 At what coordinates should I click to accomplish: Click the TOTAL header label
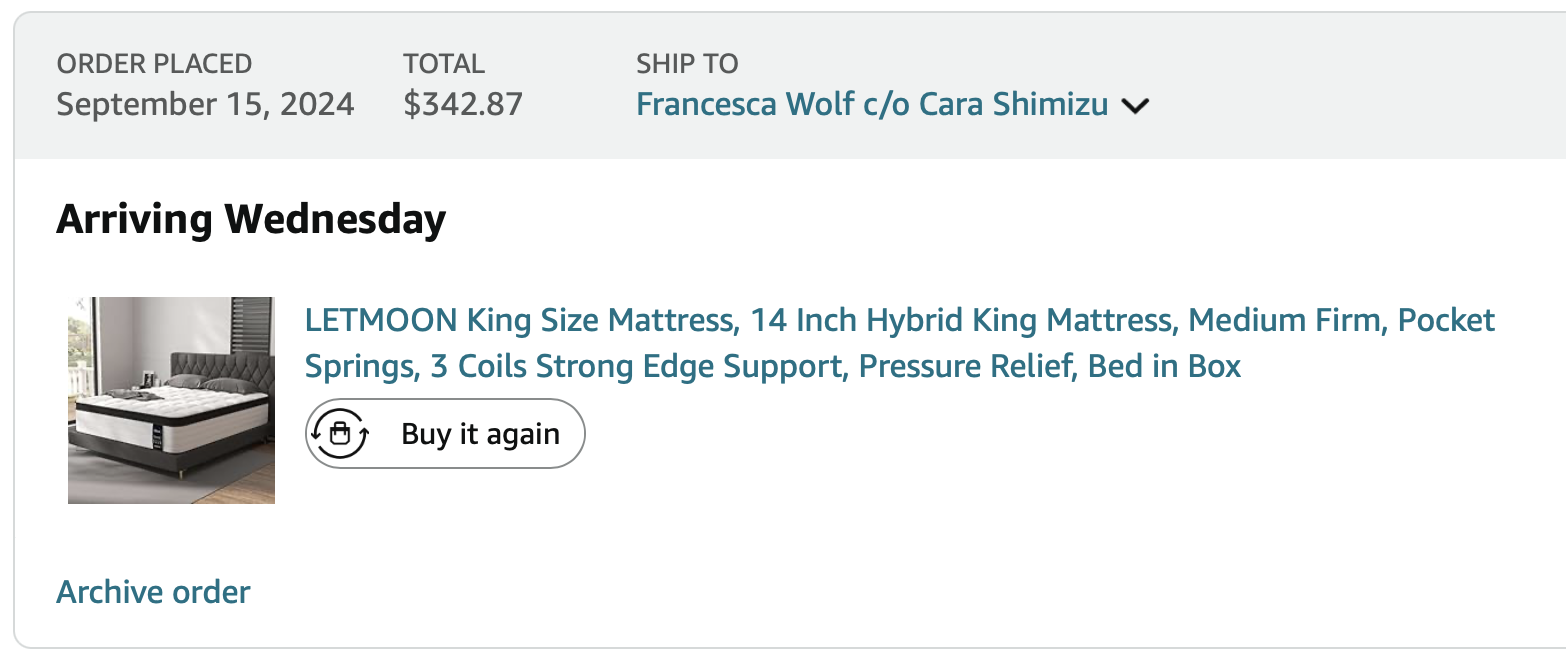click(x=444, y=64)
